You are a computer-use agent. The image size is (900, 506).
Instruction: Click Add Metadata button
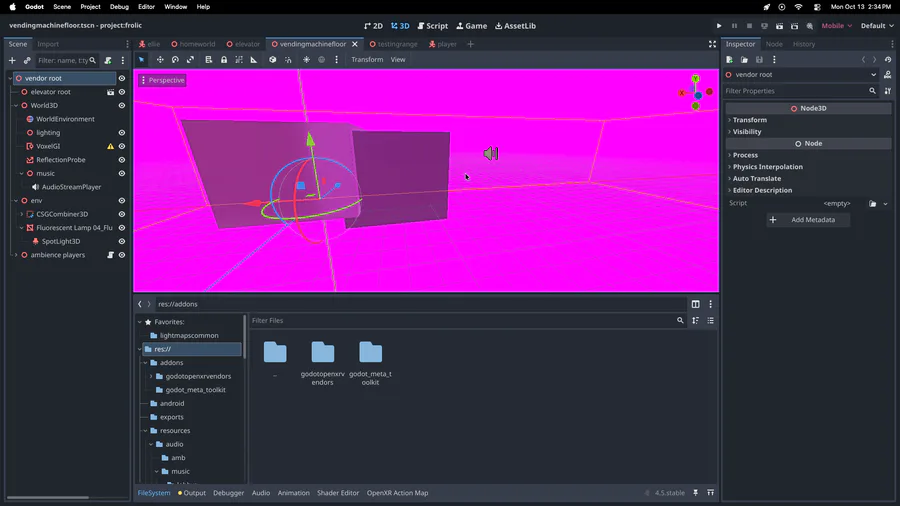pyautogui.click(x=808, y=220)
